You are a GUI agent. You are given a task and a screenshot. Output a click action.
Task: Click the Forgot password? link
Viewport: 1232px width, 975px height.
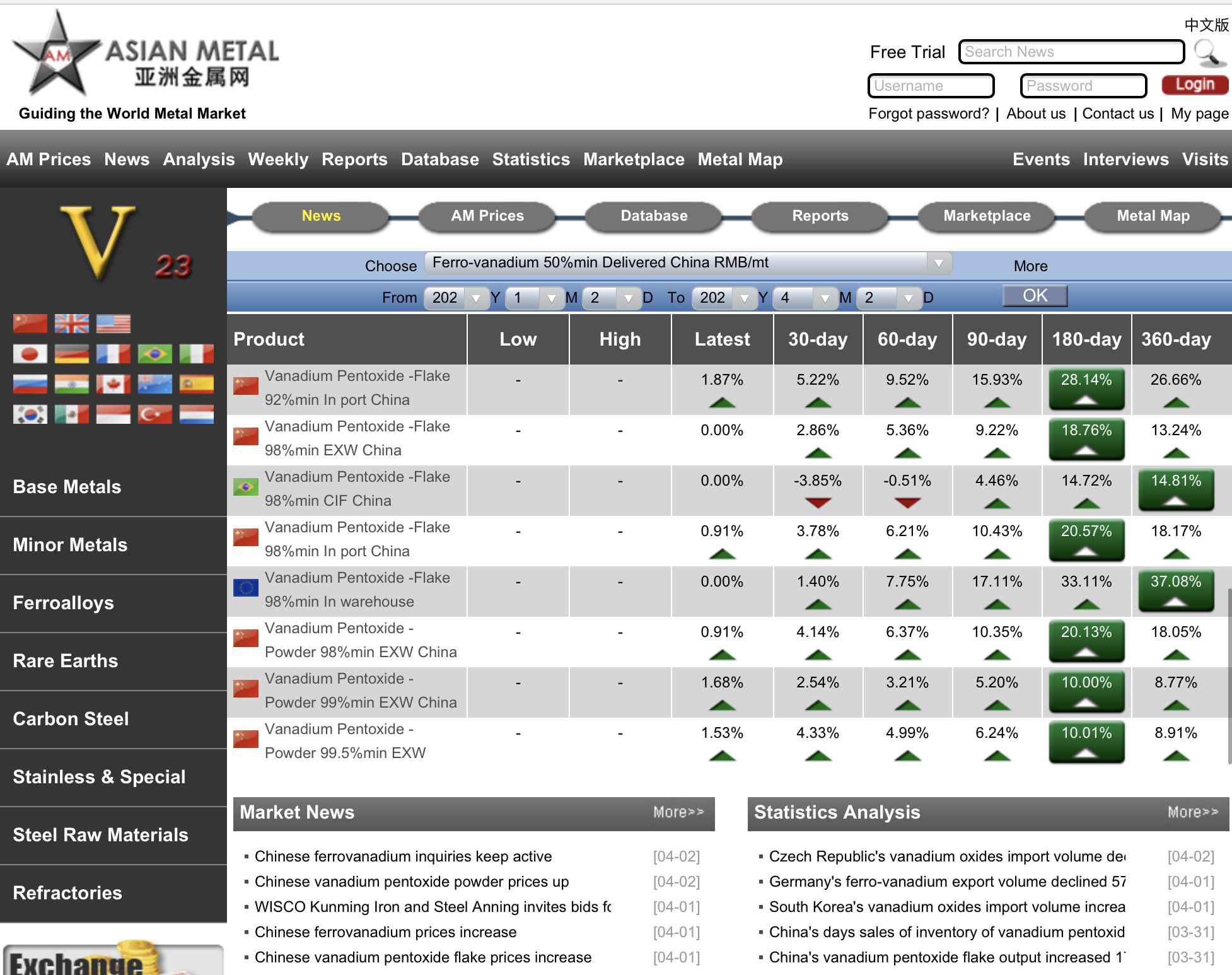(x=929, y=114)
